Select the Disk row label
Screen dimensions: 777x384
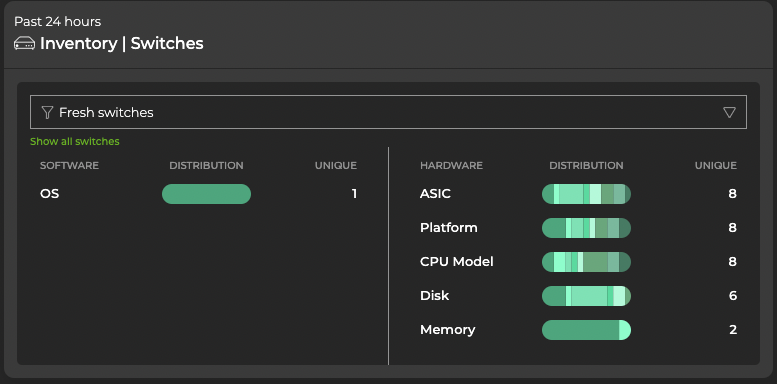(435, 296)
